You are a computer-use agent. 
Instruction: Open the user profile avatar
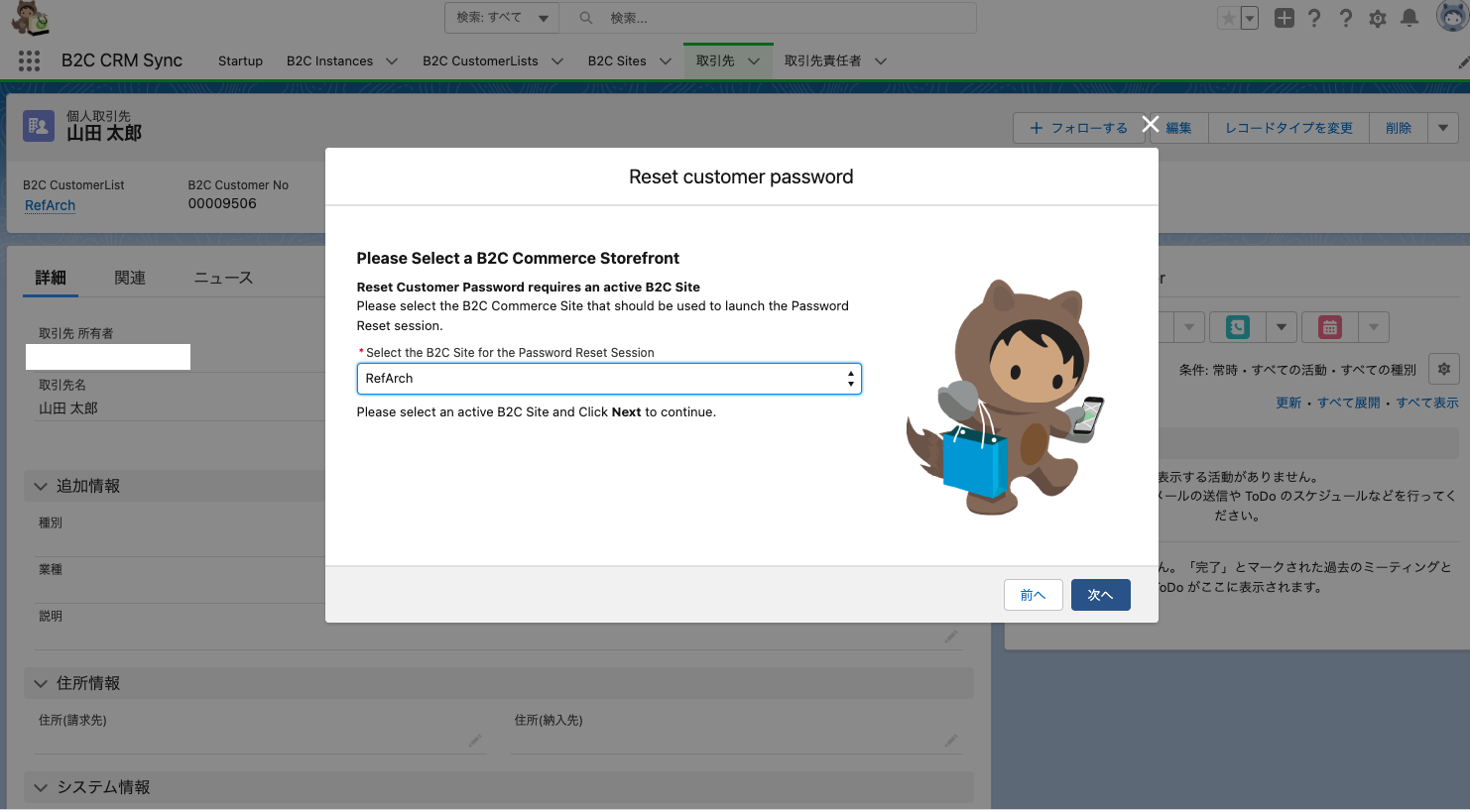coord(1452,17)
